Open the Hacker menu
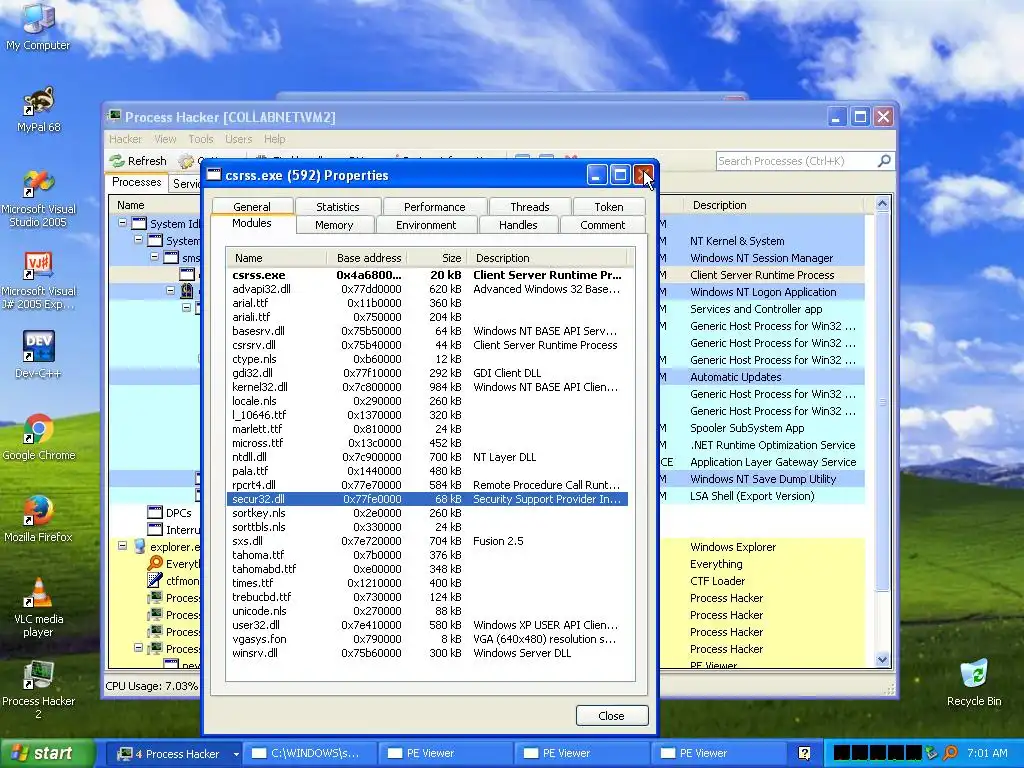1024x768 pixels. click(125, 139)
